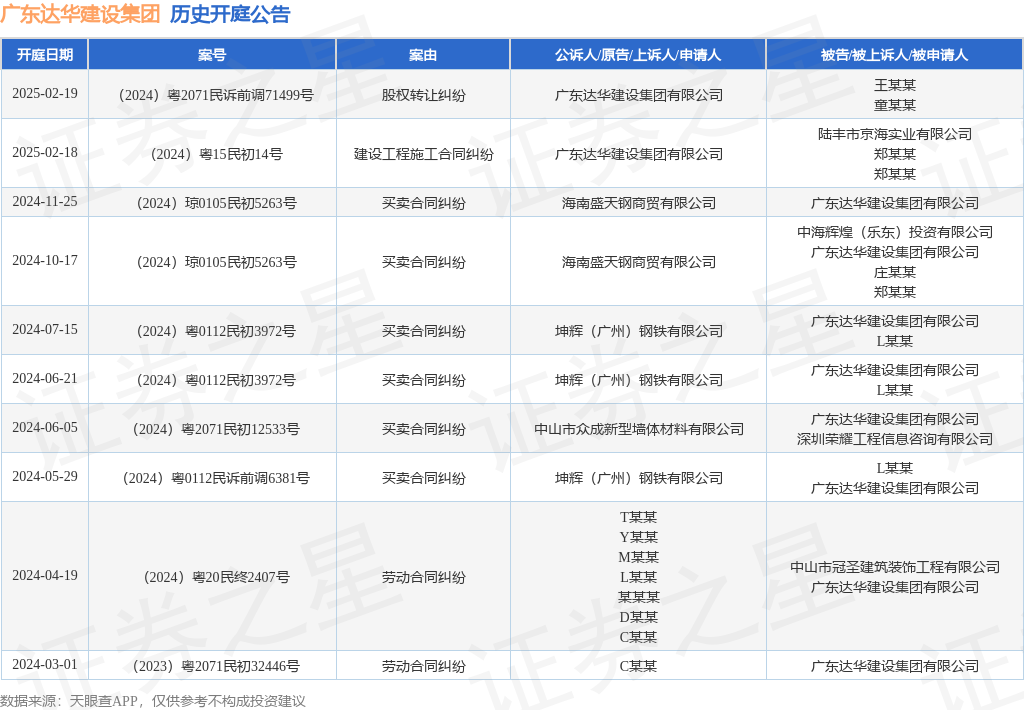Click the 历史开庭公告 heading

pos(230,14)
